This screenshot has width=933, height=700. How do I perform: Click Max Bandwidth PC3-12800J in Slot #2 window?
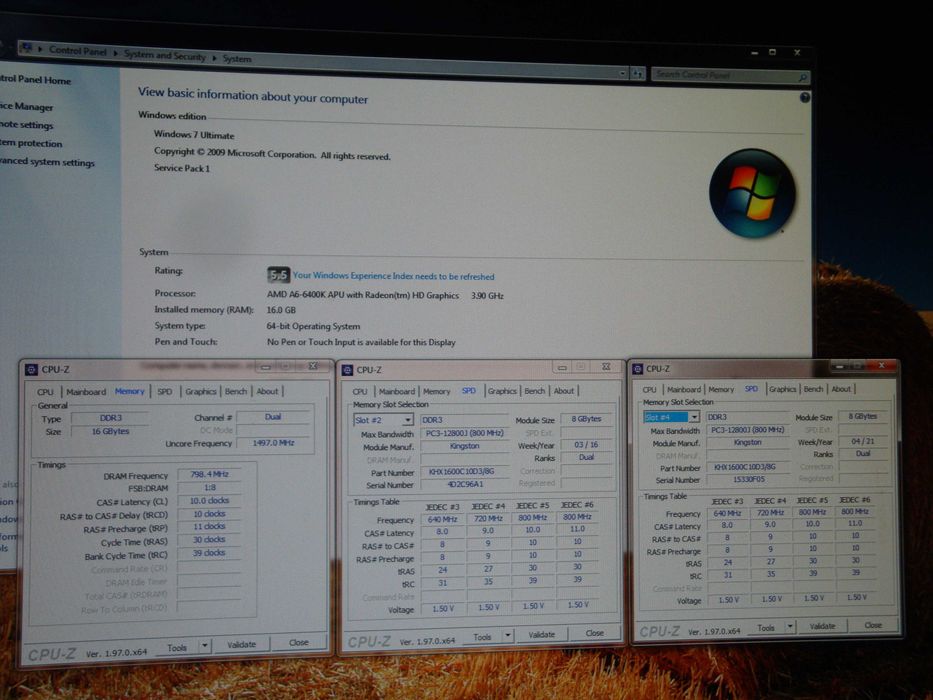465,433
